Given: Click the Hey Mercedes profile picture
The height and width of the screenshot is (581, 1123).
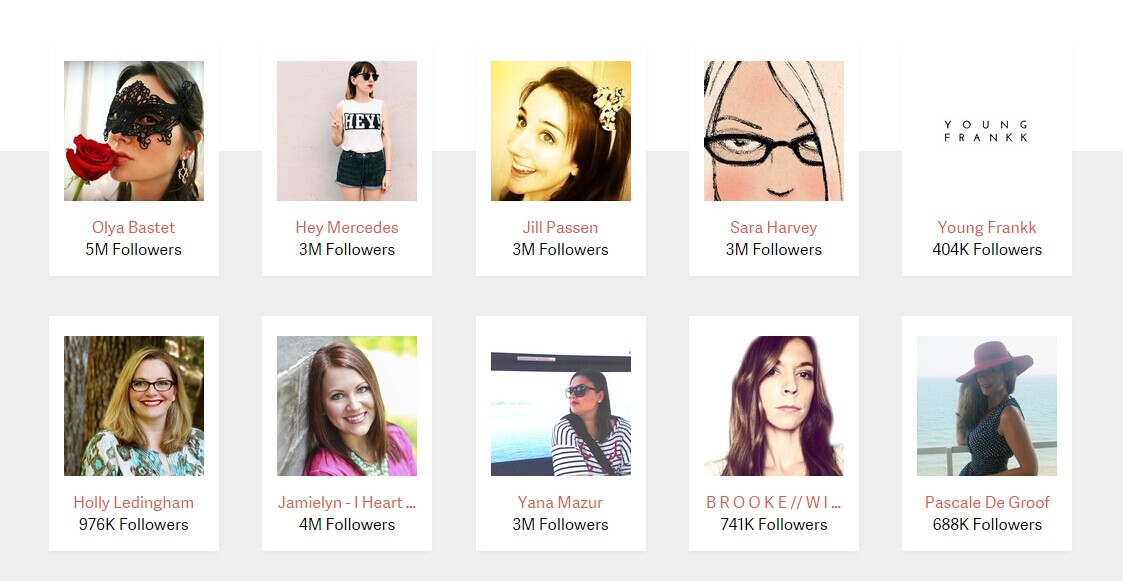Looking at the screenshot, I should click(x=347, y=130).
